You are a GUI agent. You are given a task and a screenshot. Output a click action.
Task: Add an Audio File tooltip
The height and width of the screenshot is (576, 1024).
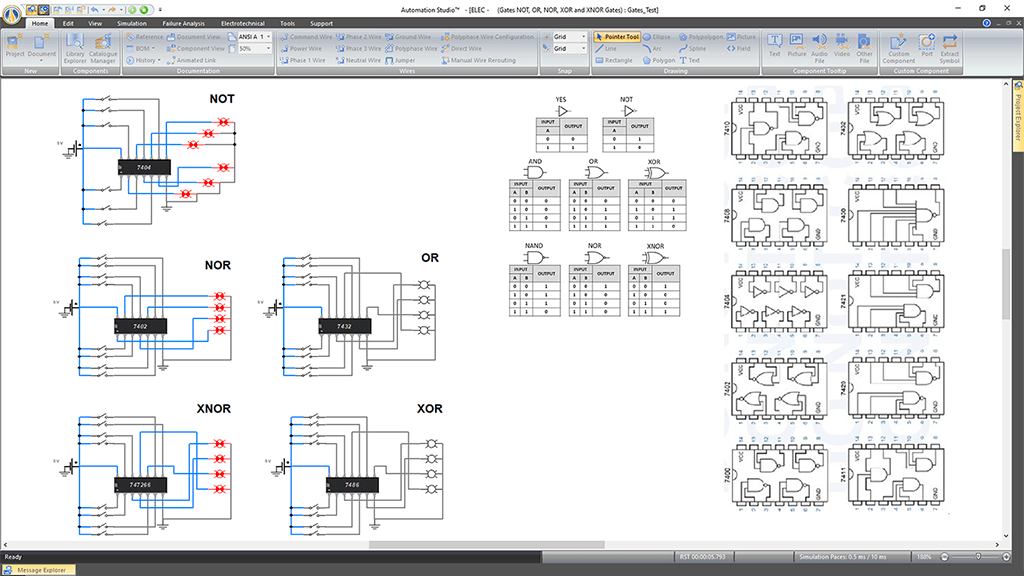click(x=819, y=44)
